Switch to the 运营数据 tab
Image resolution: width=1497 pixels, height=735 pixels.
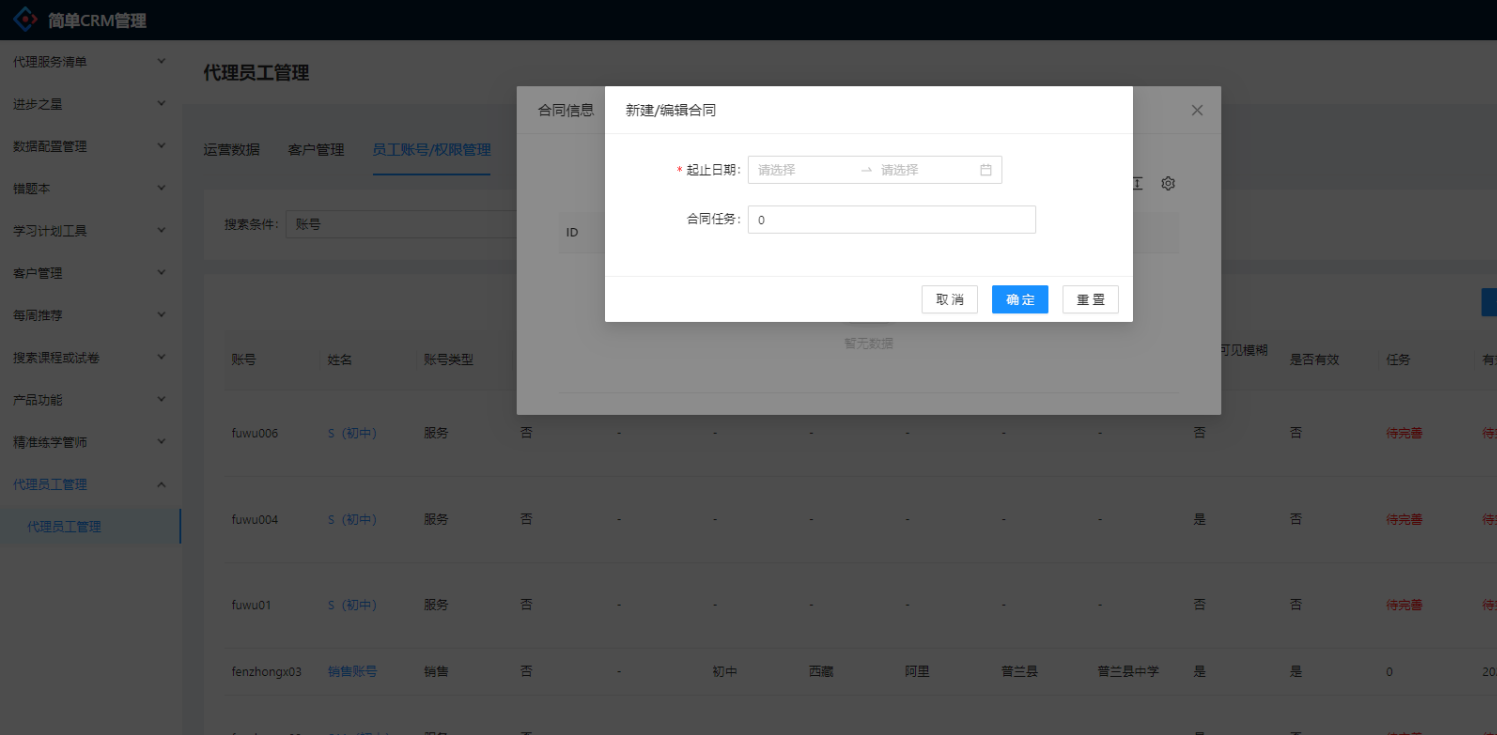pyautogui.click(x=231, y=150)
